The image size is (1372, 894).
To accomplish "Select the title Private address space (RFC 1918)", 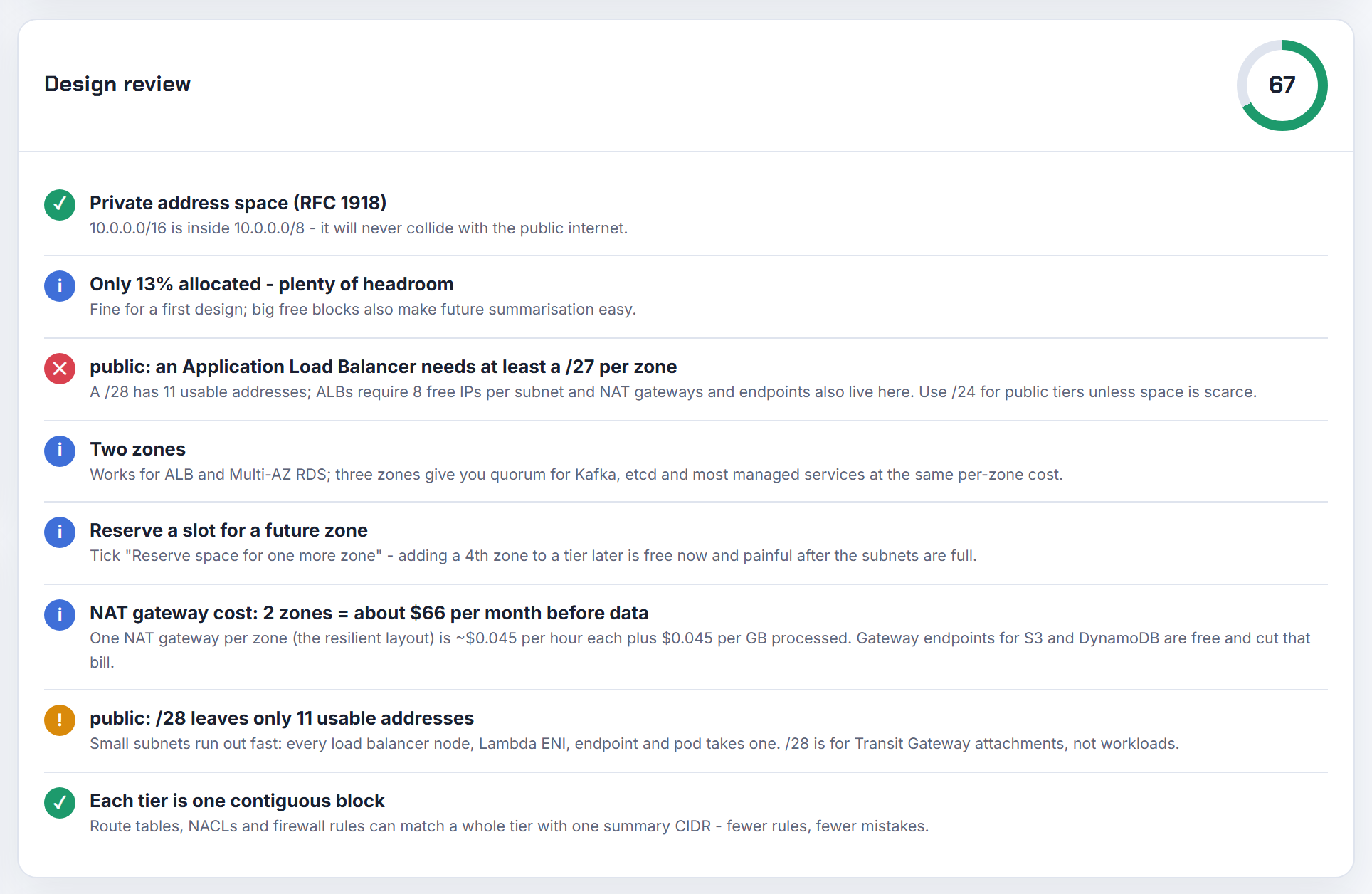I will [238, 203].
